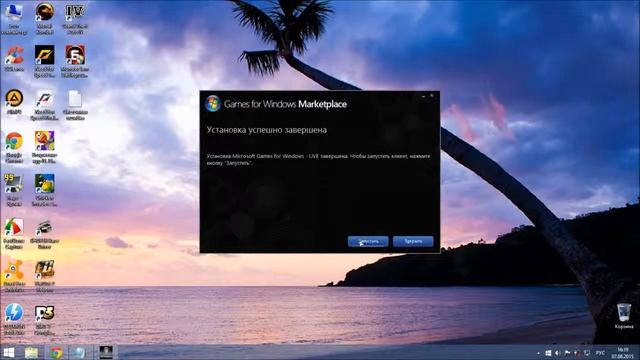Open File Explorer from the taskbar

(31, 352)
